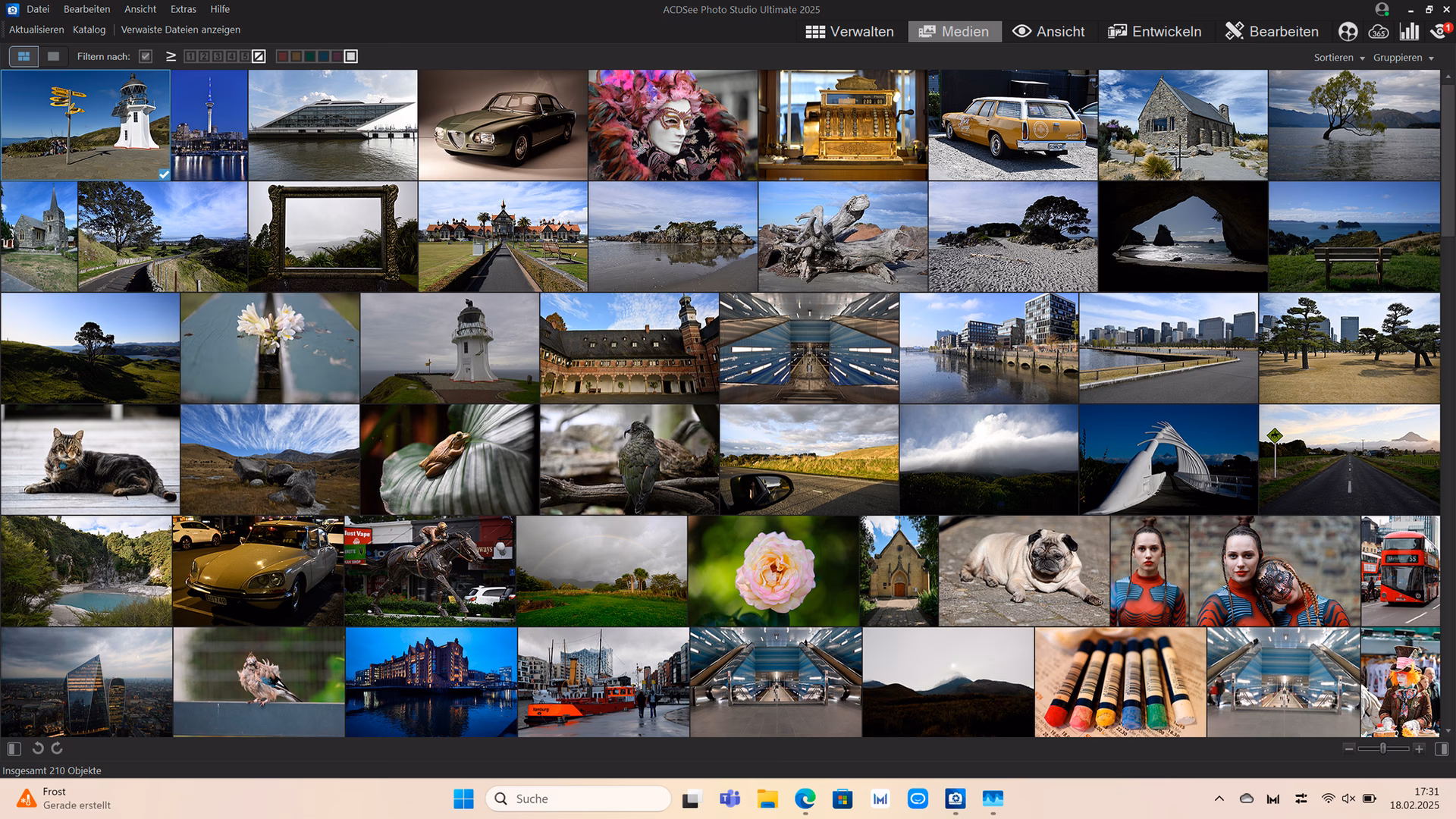Open the People mode icon
The height and width of the screenshot is (819, 1456).
[1348, 31]
